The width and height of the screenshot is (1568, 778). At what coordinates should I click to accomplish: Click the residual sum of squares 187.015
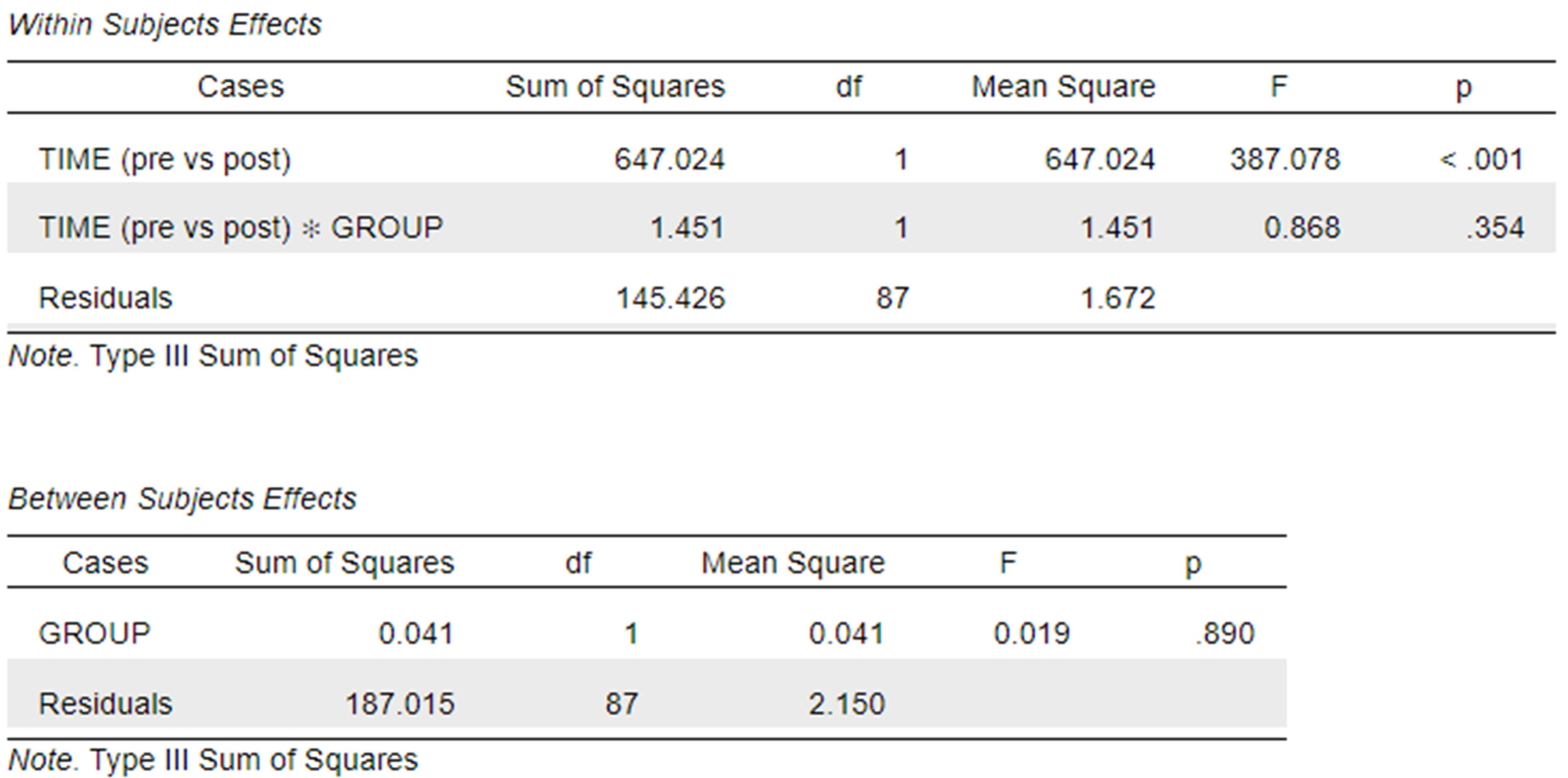click(x=400, y=704)
